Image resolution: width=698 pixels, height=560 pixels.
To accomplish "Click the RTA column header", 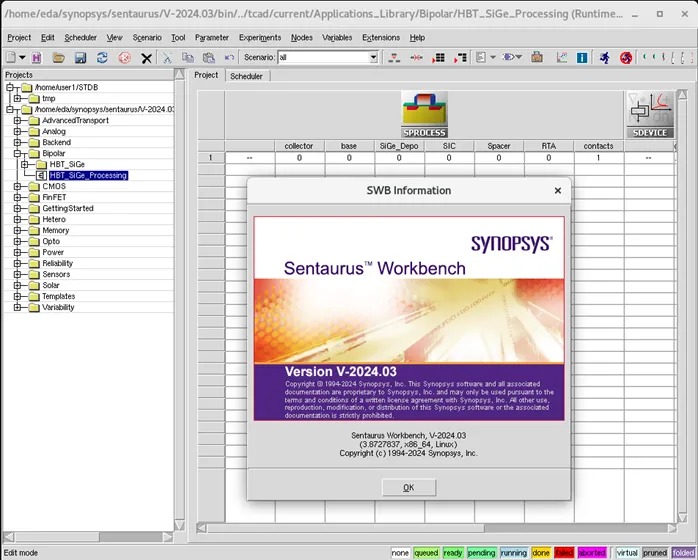I will pyautogui.click(x=548, y=146).
